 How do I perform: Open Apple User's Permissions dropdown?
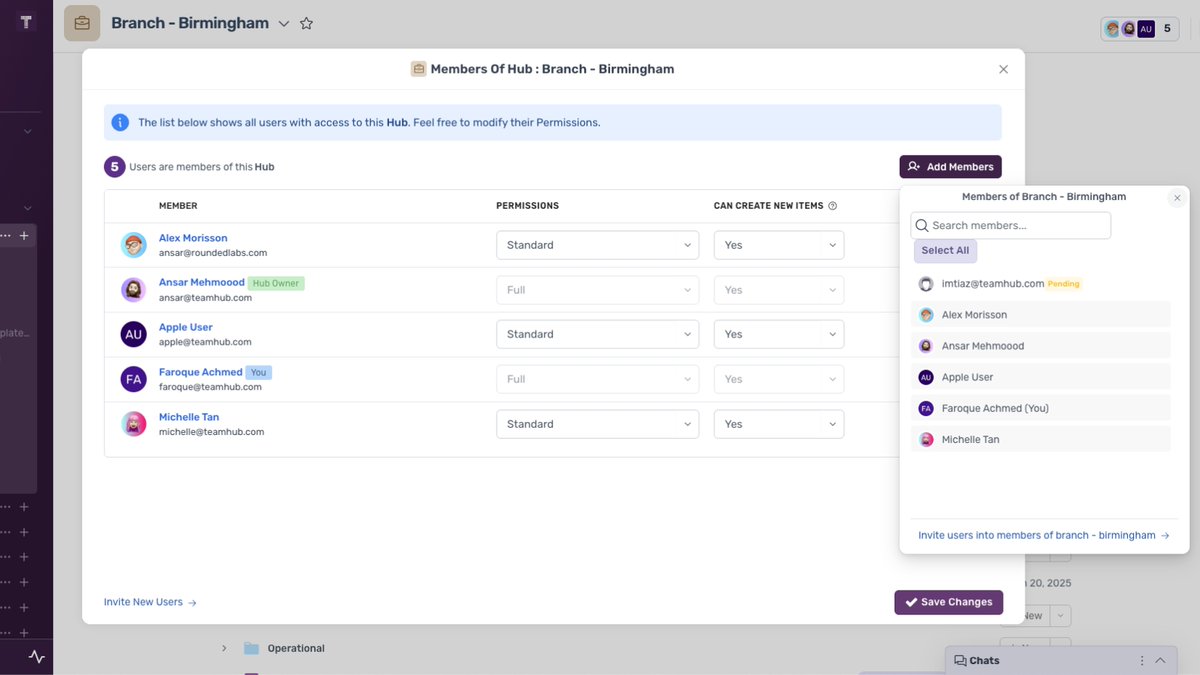[597, 334]
